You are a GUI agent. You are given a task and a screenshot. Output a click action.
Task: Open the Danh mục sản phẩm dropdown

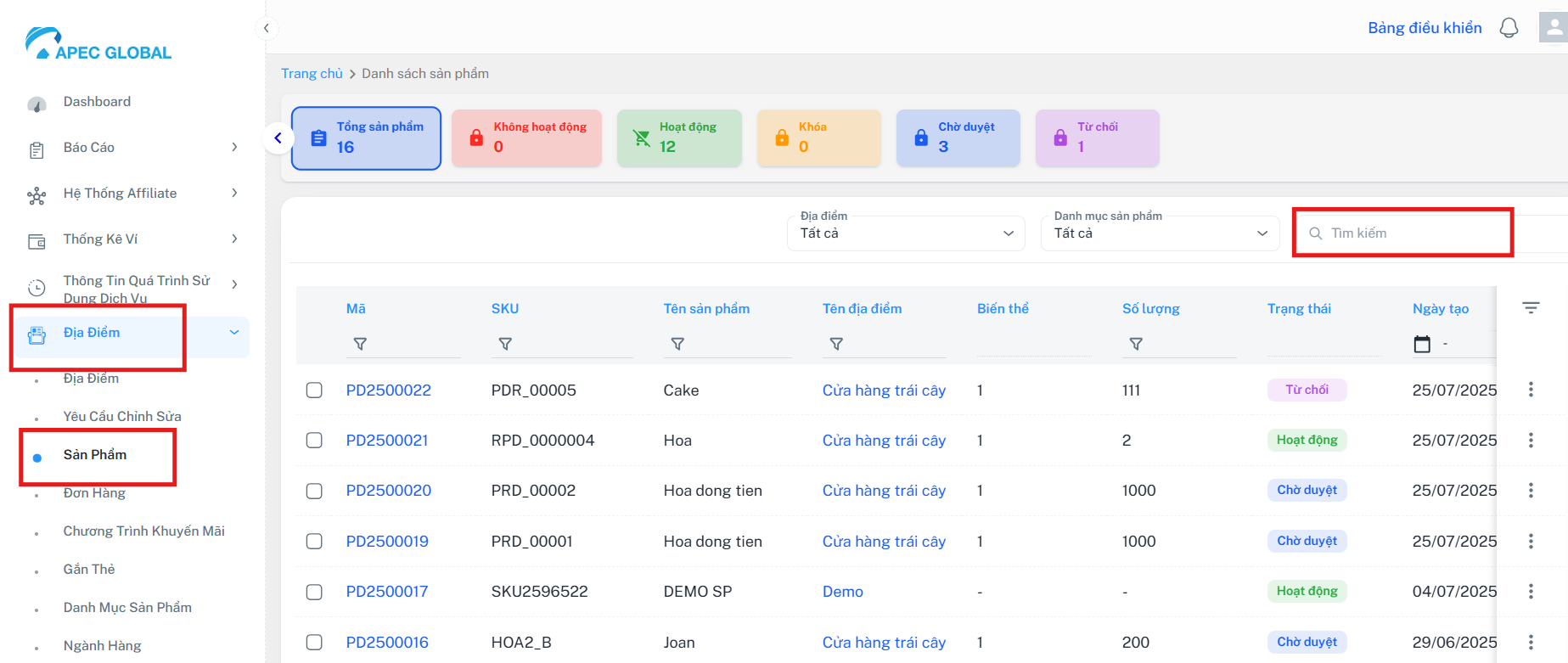point(1160,233)
